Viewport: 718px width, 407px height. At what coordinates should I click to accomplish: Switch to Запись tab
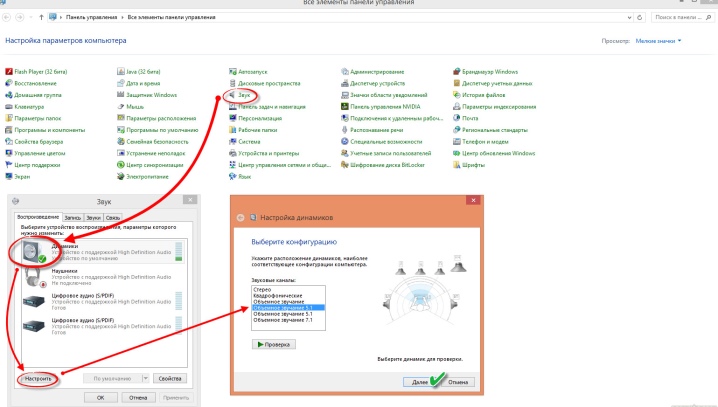tap(73, 218)
